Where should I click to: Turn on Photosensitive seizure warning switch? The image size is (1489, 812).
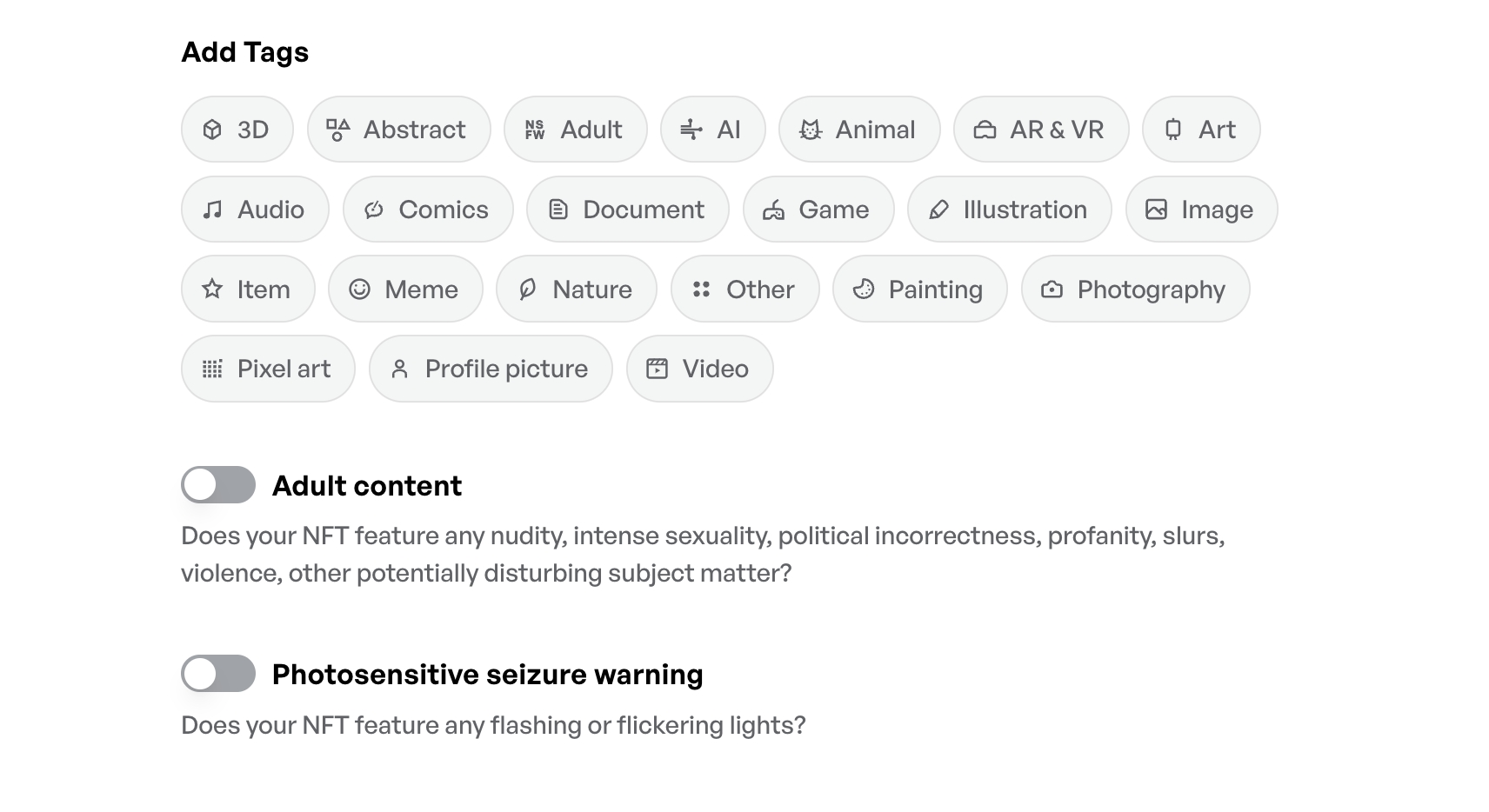[x=218, y=674]
